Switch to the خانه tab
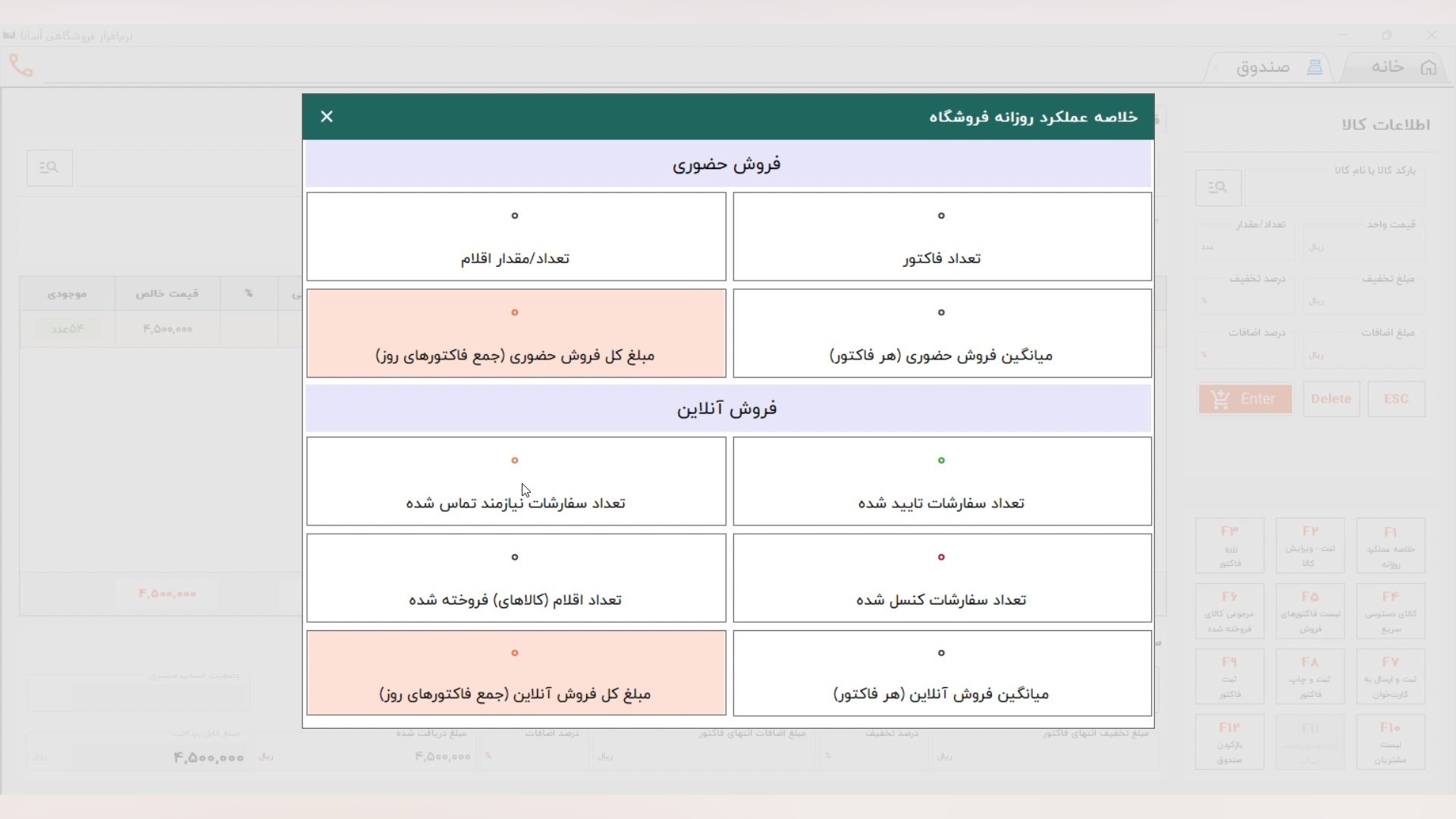Viewport: 1456px width, 819px height. [1395, 67]
